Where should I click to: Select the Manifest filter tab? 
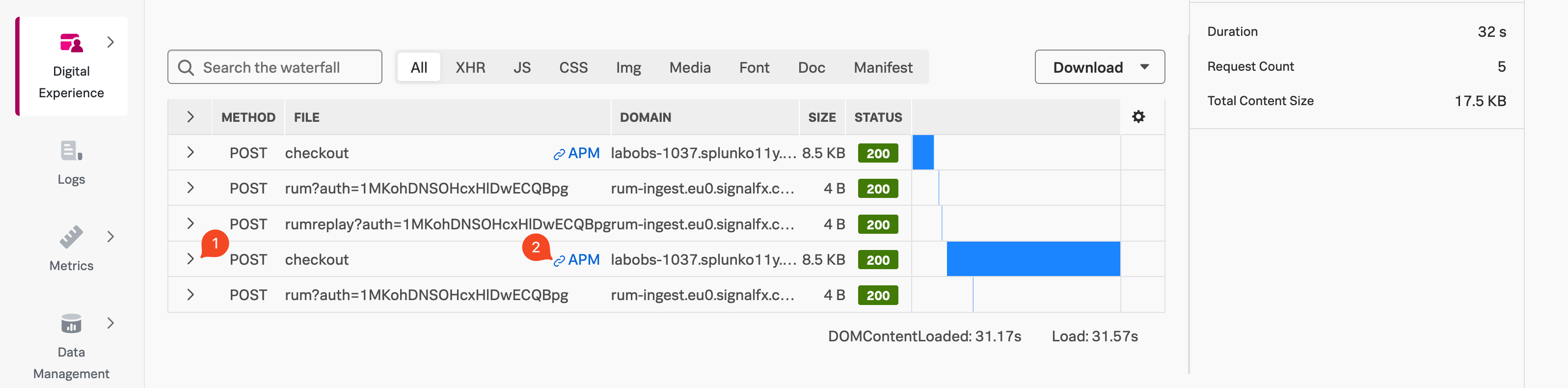[883, 68]
